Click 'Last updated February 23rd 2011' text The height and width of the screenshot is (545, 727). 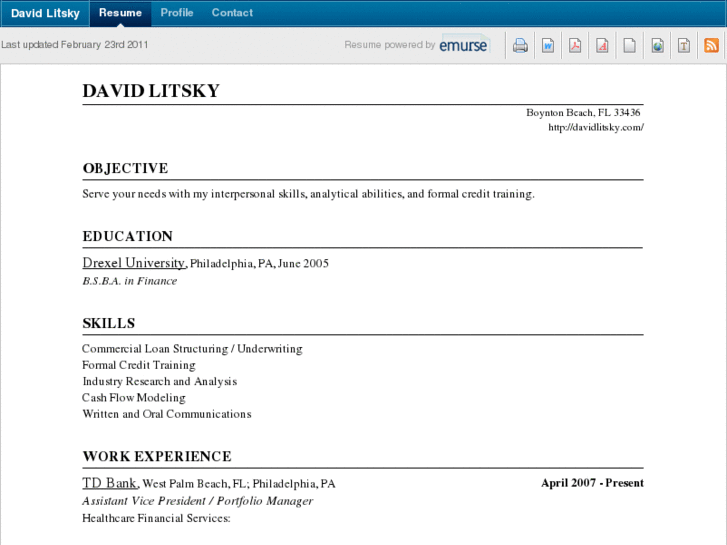[75, 45]
